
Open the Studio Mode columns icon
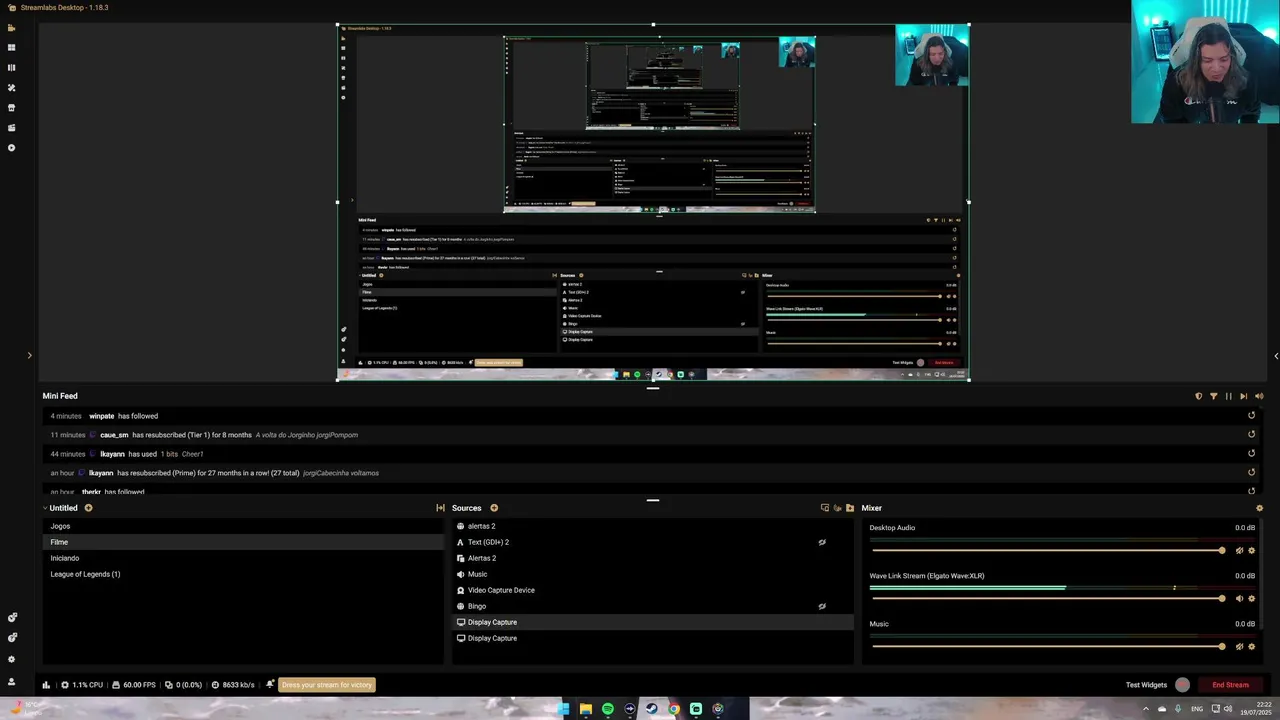coord(12,68)
